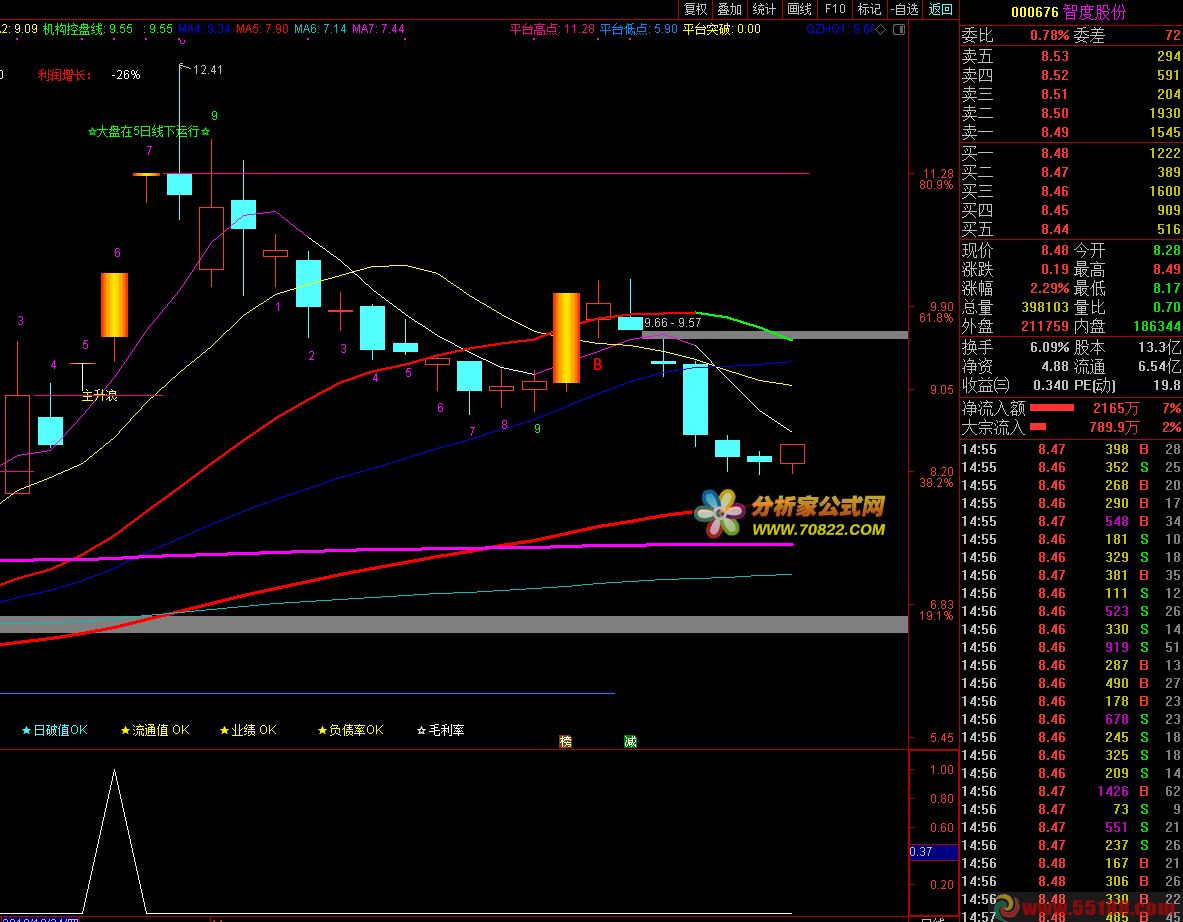The width and height of the screenshot is (1183, 922).
Task: Click the ★业绩 OK indicator
Action: (248, 730)
